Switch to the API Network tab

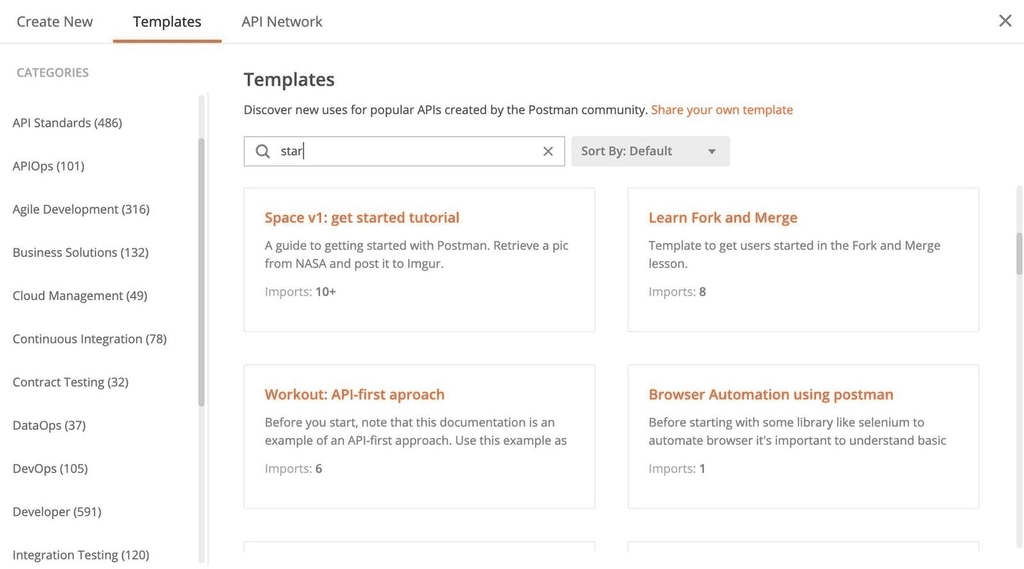[x=282, y=21]
